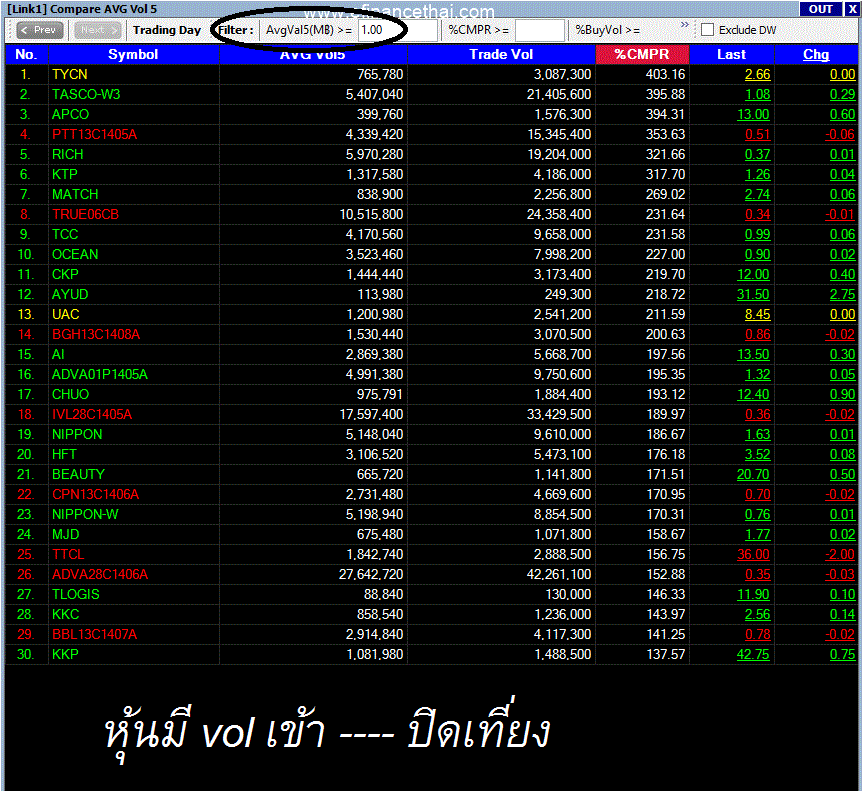Click TYCN last price 2.66
The height and width of the screenshot is (791, 864).
click(757, 74)
